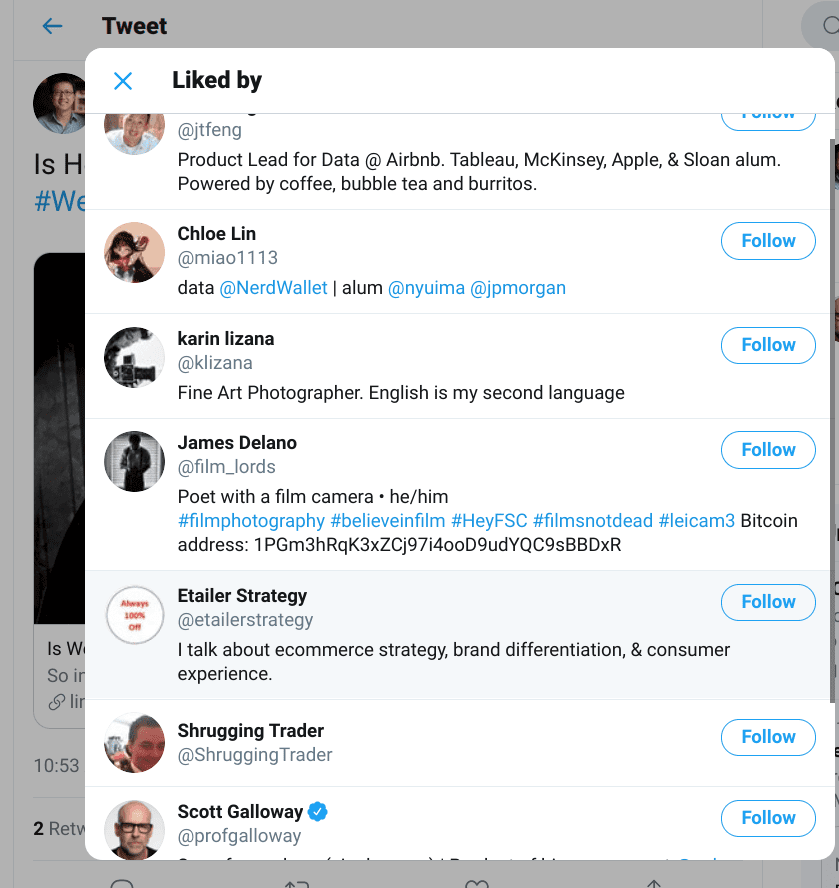Click the back arrow beside Tweet
The height and width of the screenshot is (888, 839).
point(52,26)
